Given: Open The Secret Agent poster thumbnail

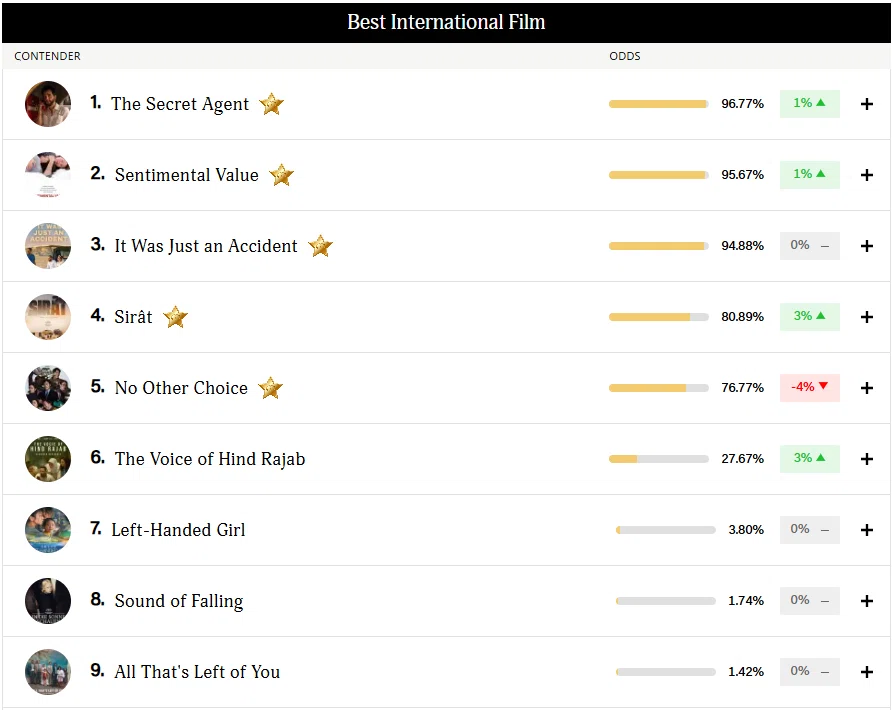Looking at the screenshot, I should click(x=48, y=104).
